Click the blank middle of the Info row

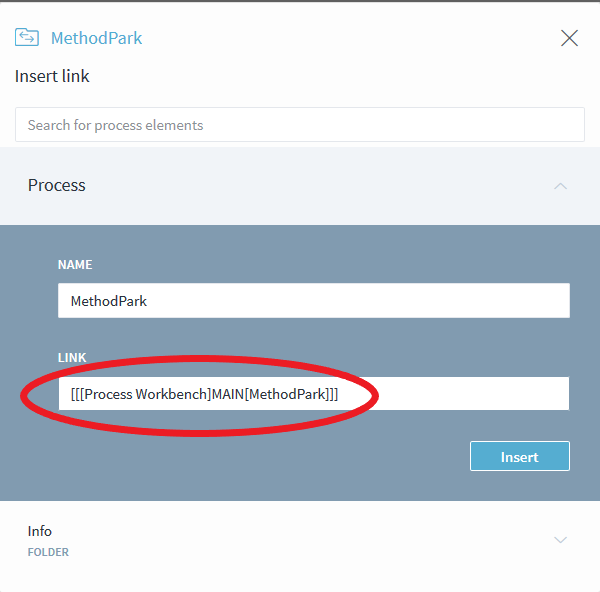pyautogui.click(x=300, y=540)
